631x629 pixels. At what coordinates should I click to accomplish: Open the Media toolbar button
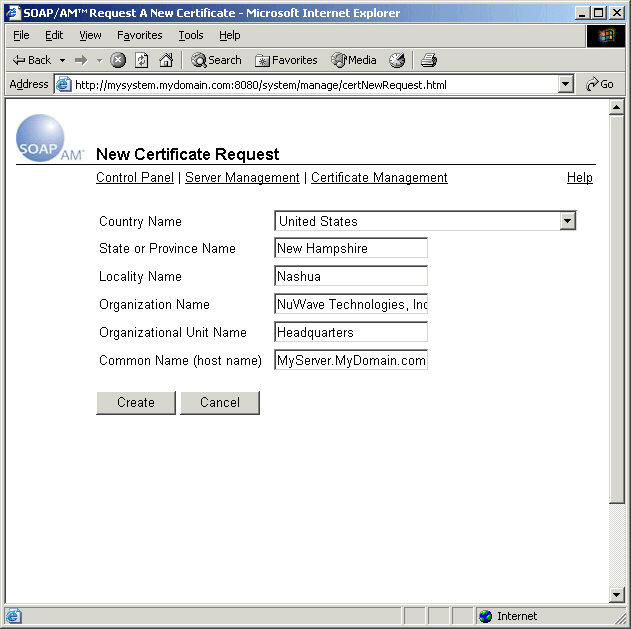click(354, 60)
